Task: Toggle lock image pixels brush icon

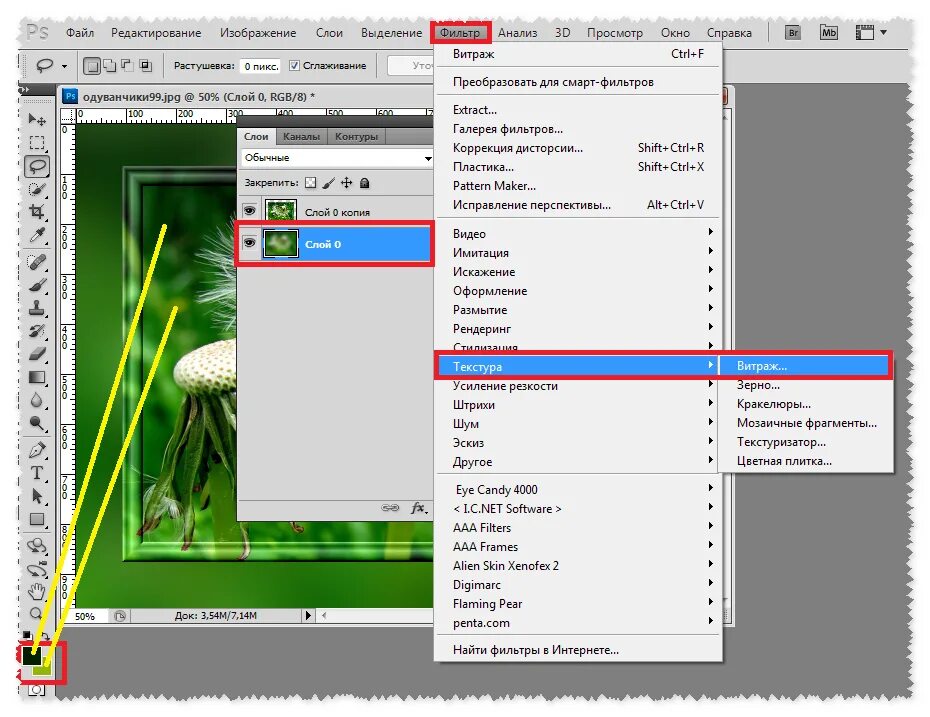Action: click(x=329, y=183)
